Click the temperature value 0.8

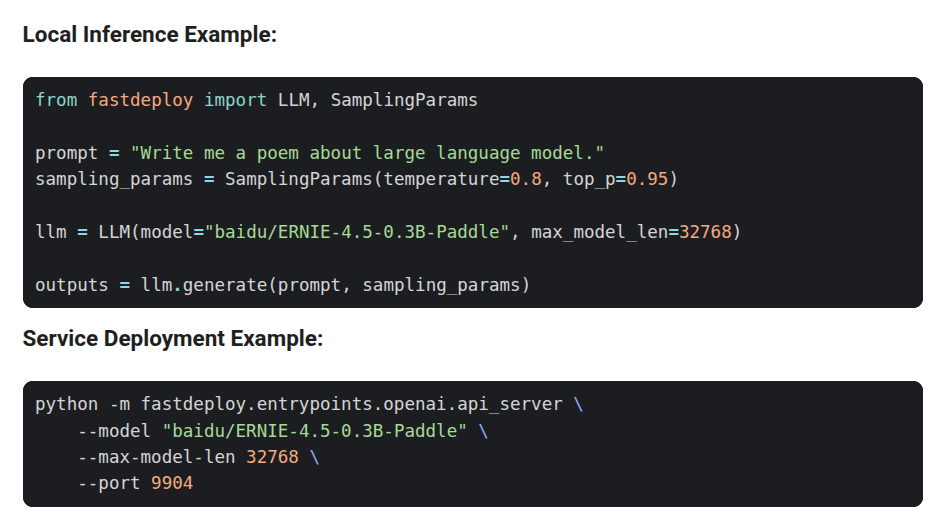[x=526, y=179]
